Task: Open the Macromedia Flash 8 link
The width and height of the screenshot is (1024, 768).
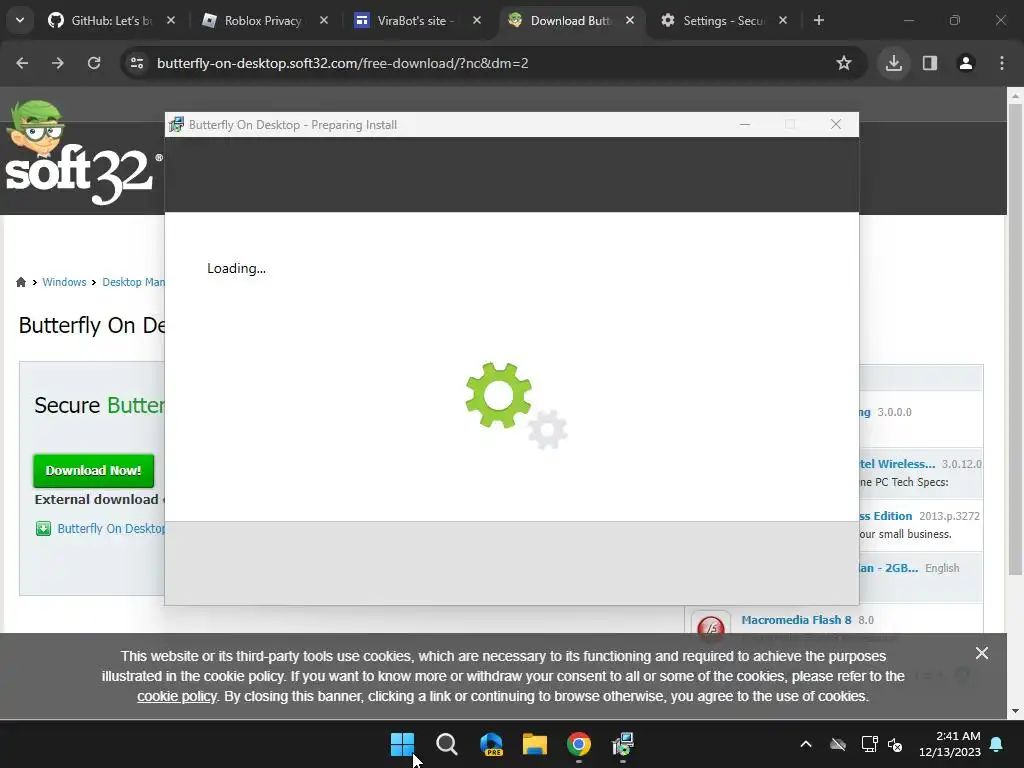Action: pos(796,620)
